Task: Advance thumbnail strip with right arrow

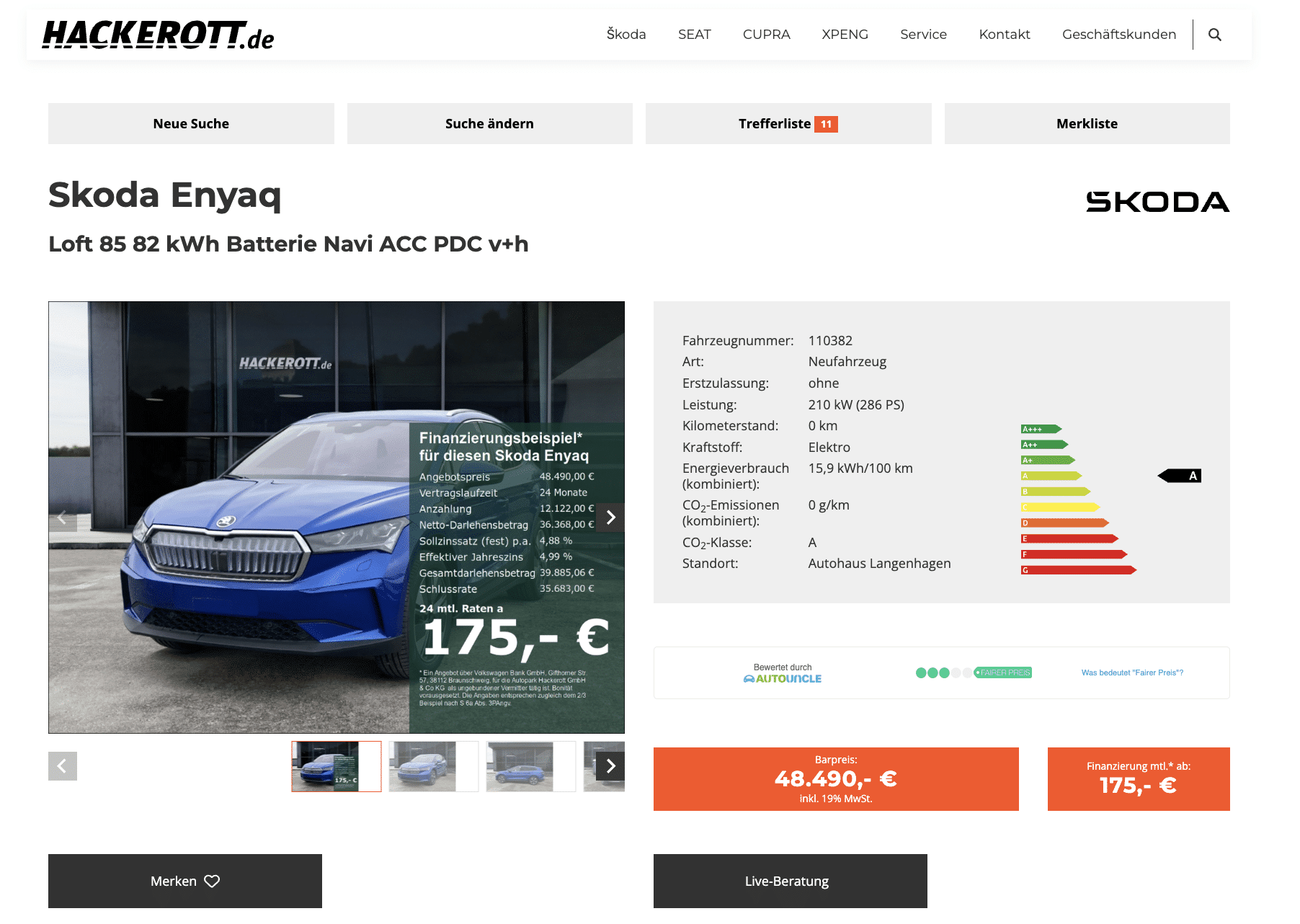Action: [x=610, y=766]
